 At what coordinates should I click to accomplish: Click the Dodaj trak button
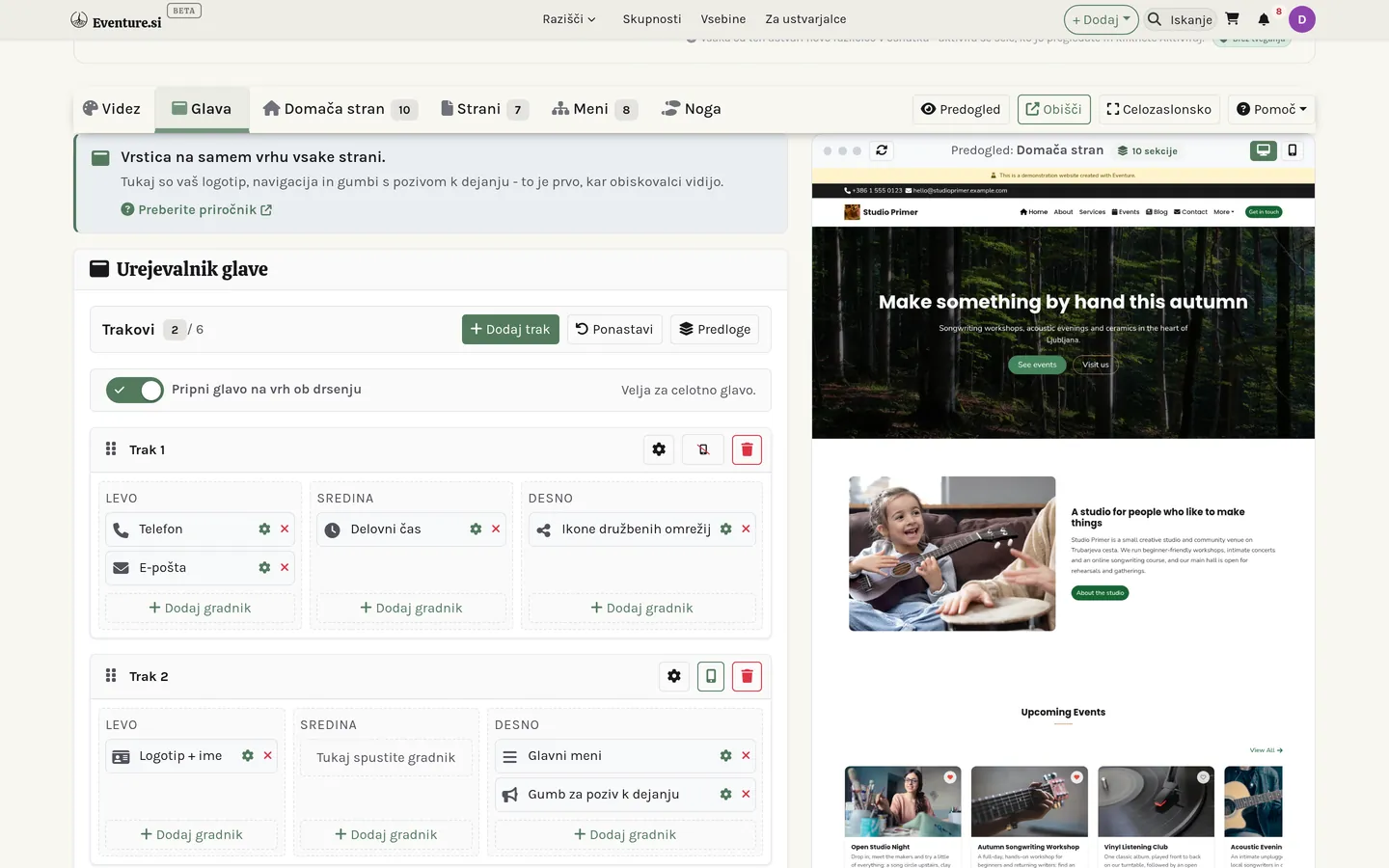point(510,330)
